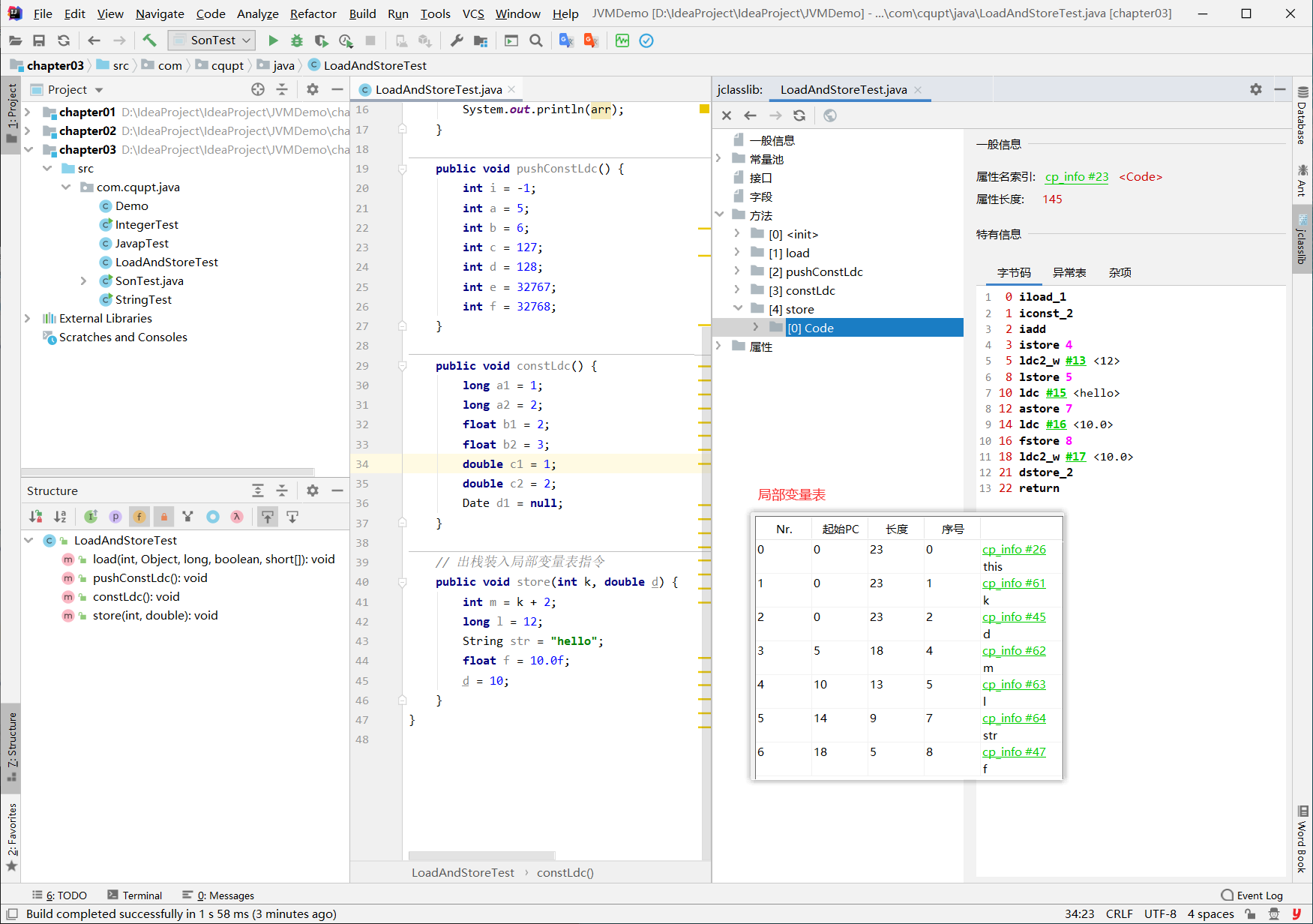Screen dimensions: 1313x924
Task: Follow the #13 constant link in bytecode
Action: [1075, 361]
